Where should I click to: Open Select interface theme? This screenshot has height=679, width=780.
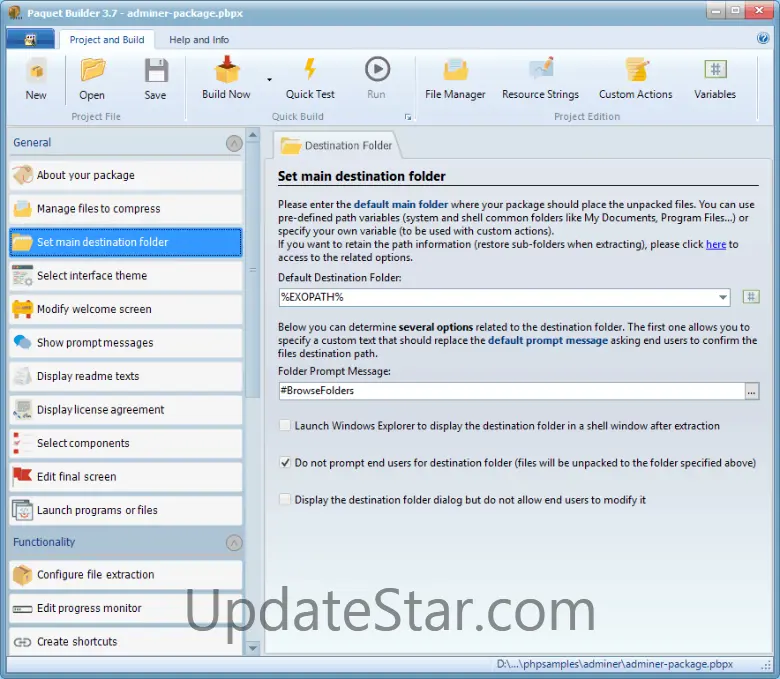(126, 276)
